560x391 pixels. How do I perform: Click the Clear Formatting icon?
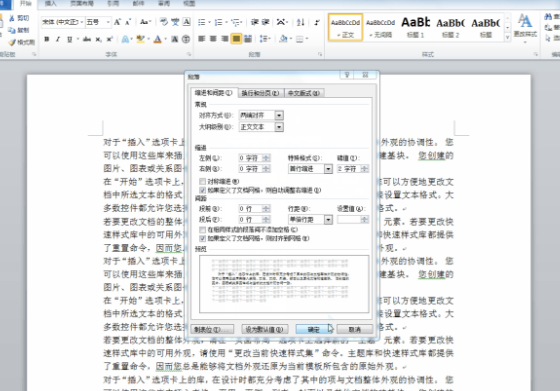[164, 22]
